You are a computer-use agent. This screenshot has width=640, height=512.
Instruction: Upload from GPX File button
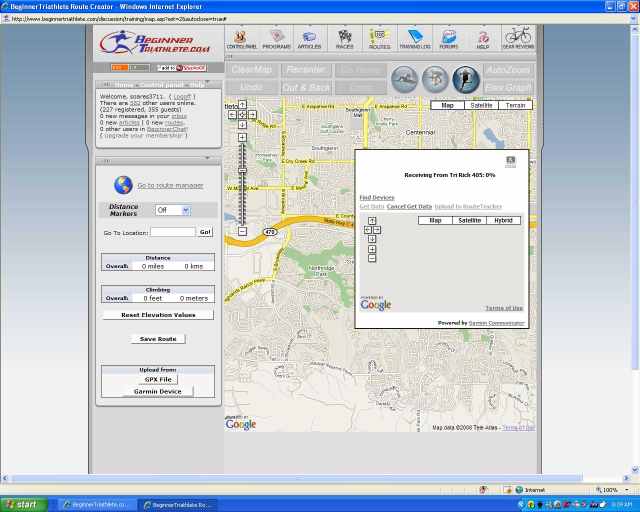pyautogui.click(x=158, y=379)
